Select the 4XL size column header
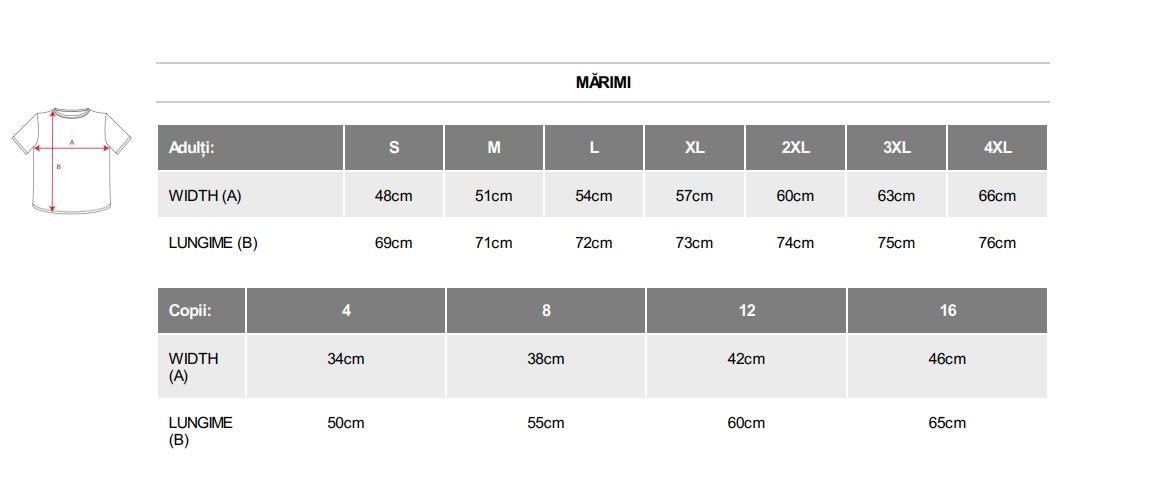 coord(997,147)
